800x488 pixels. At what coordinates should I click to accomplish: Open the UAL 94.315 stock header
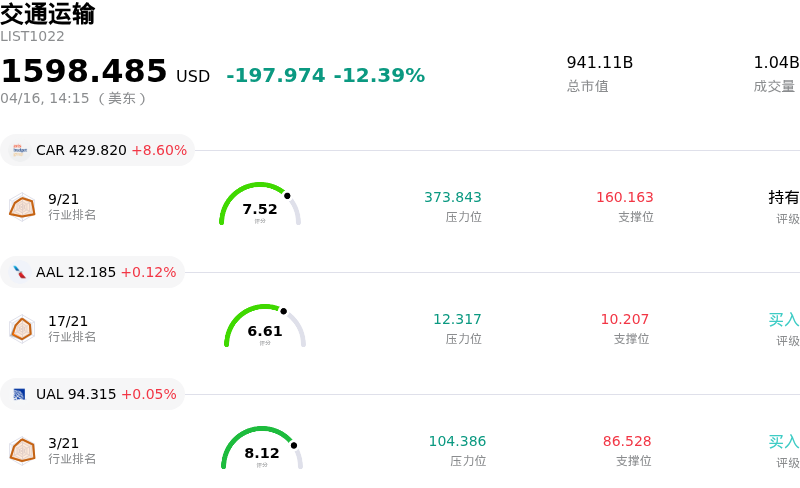(105, 394)
